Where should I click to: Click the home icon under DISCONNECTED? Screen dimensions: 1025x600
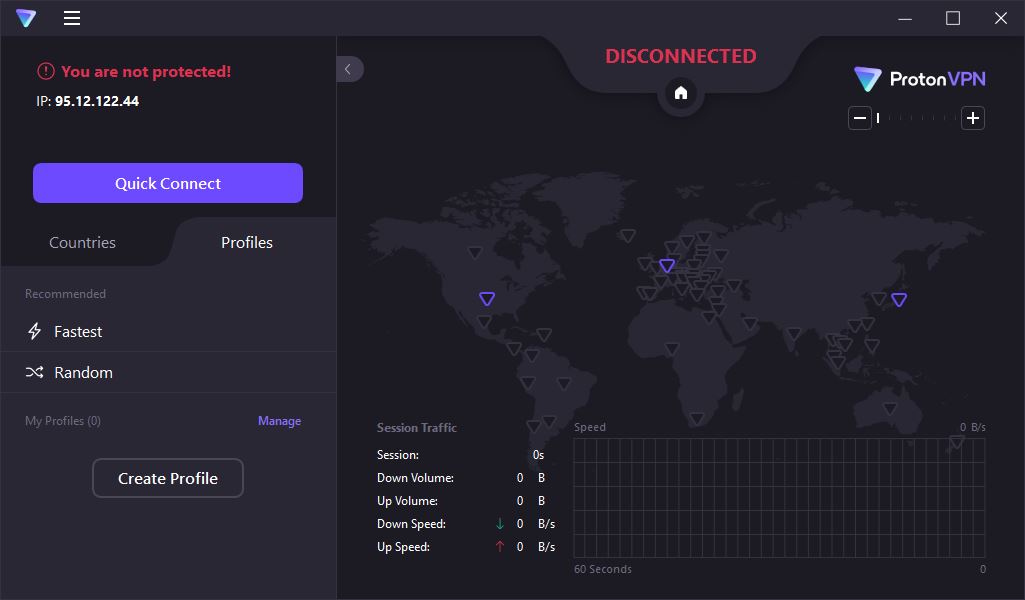[x=681, y=93]
